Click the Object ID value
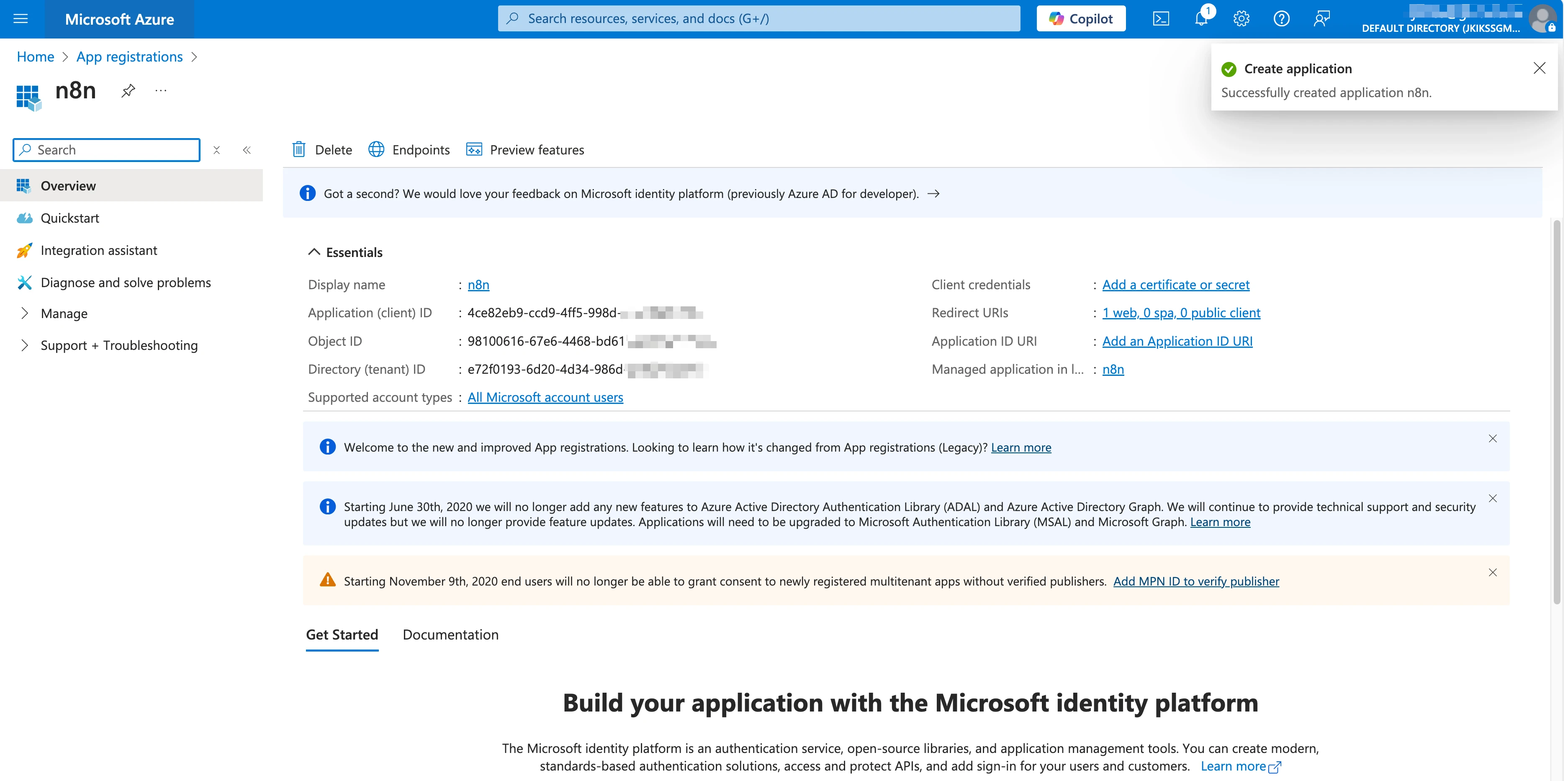Screen dimensions: 1568x781 tap(591, 342)
